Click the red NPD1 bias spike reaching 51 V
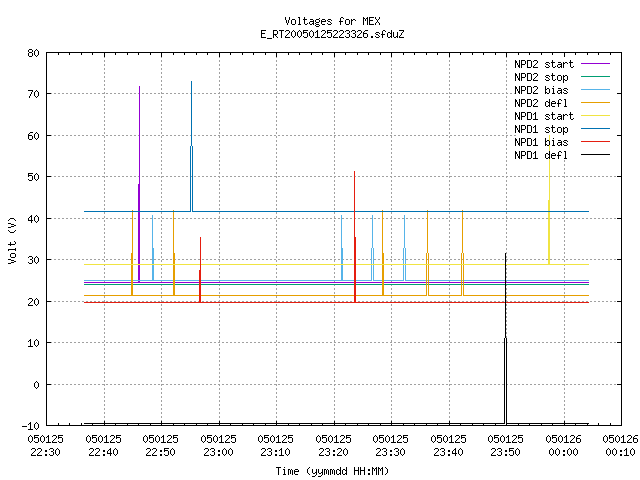Screen dimensions: 640x480 [x=355, y=237]
